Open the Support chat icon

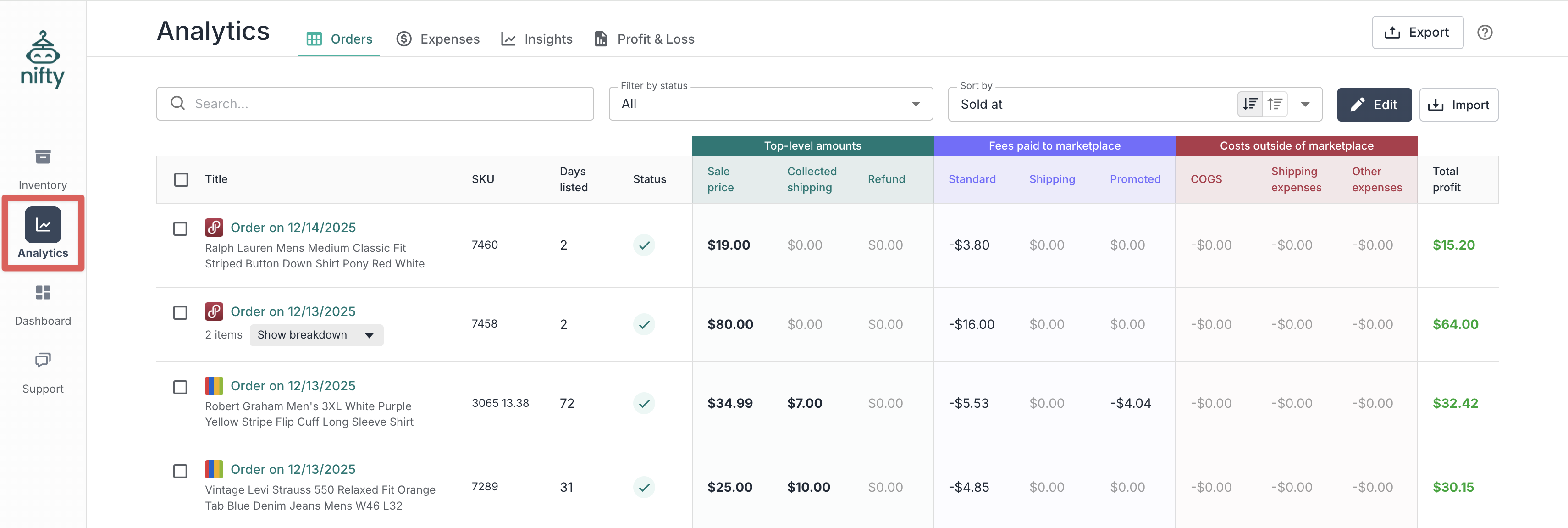coord(43,361)
